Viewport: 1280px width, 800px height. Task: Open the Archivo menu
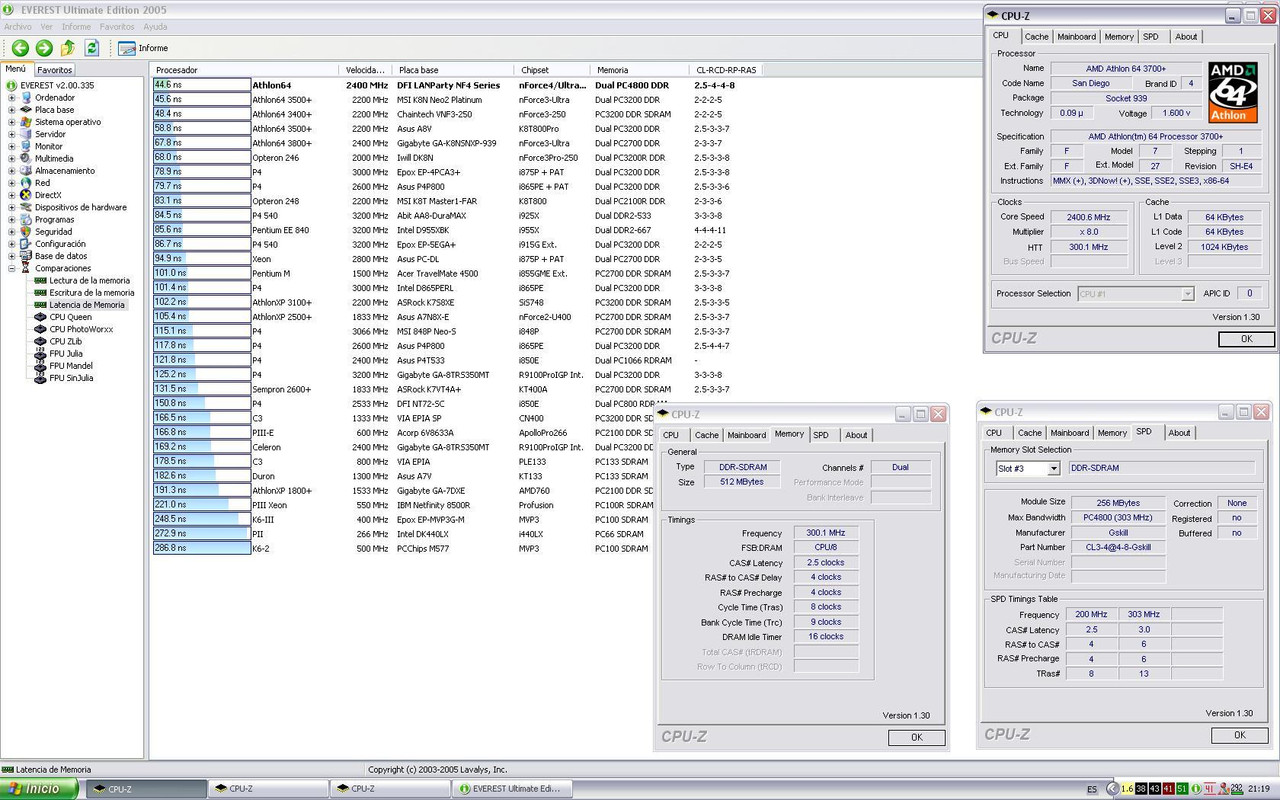point(17,27)
